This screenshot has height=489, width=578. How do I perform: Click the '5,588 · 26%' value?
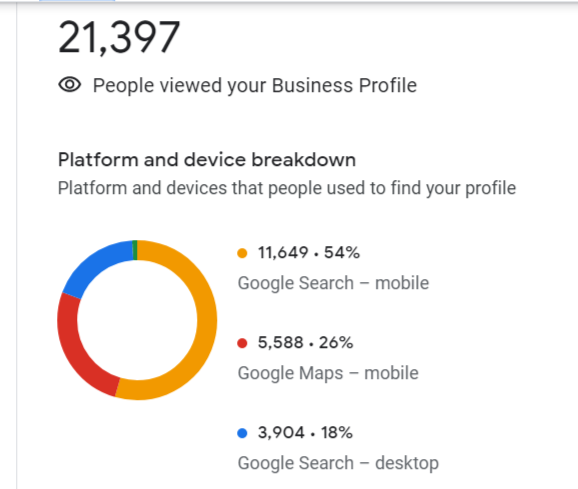[305, 343]
